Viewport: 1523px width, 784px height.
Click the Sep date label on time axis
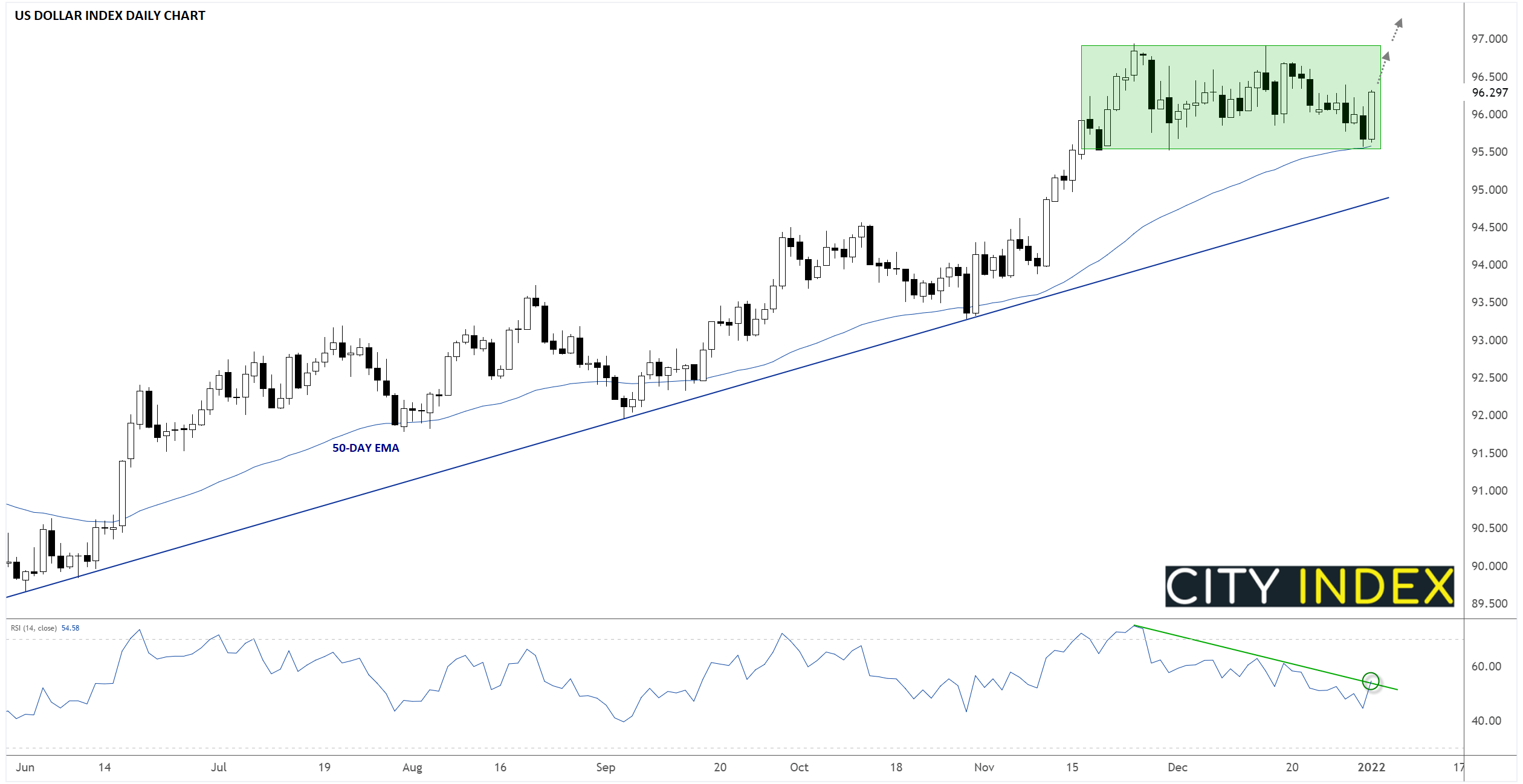pos(606,767)
